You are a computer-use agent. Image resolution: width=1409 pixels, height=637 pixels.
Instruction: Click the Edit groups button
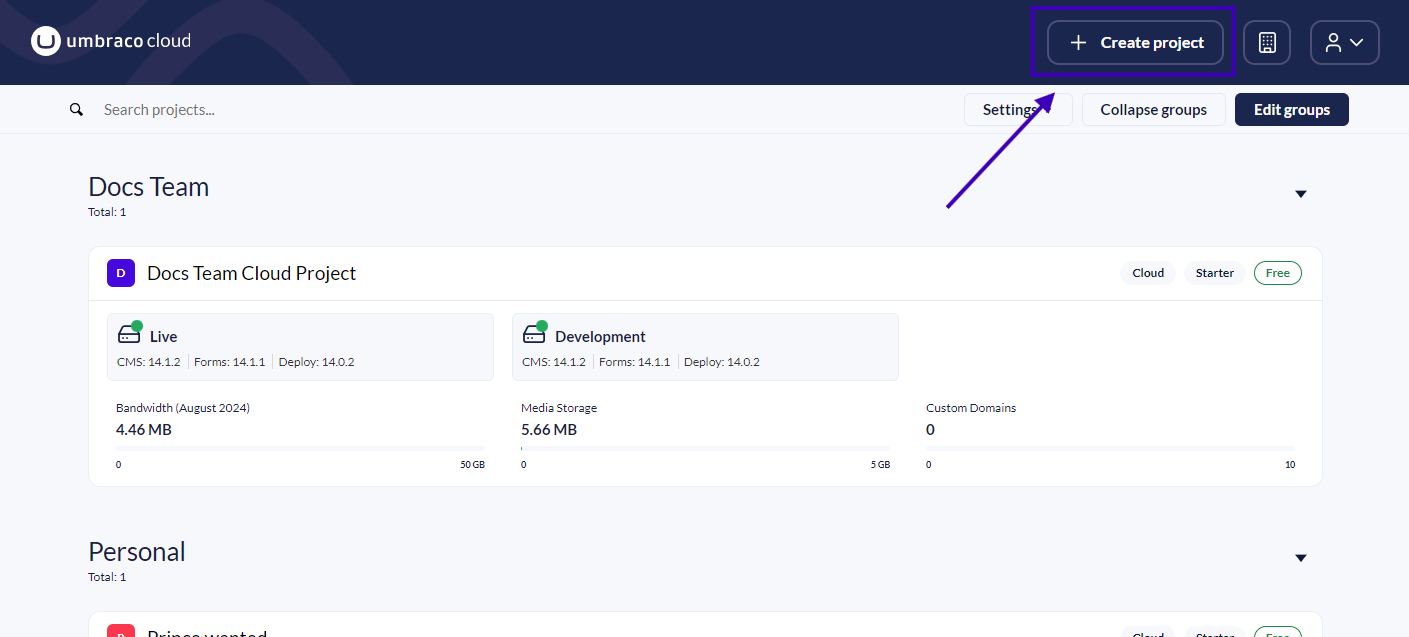(1291, 110)
